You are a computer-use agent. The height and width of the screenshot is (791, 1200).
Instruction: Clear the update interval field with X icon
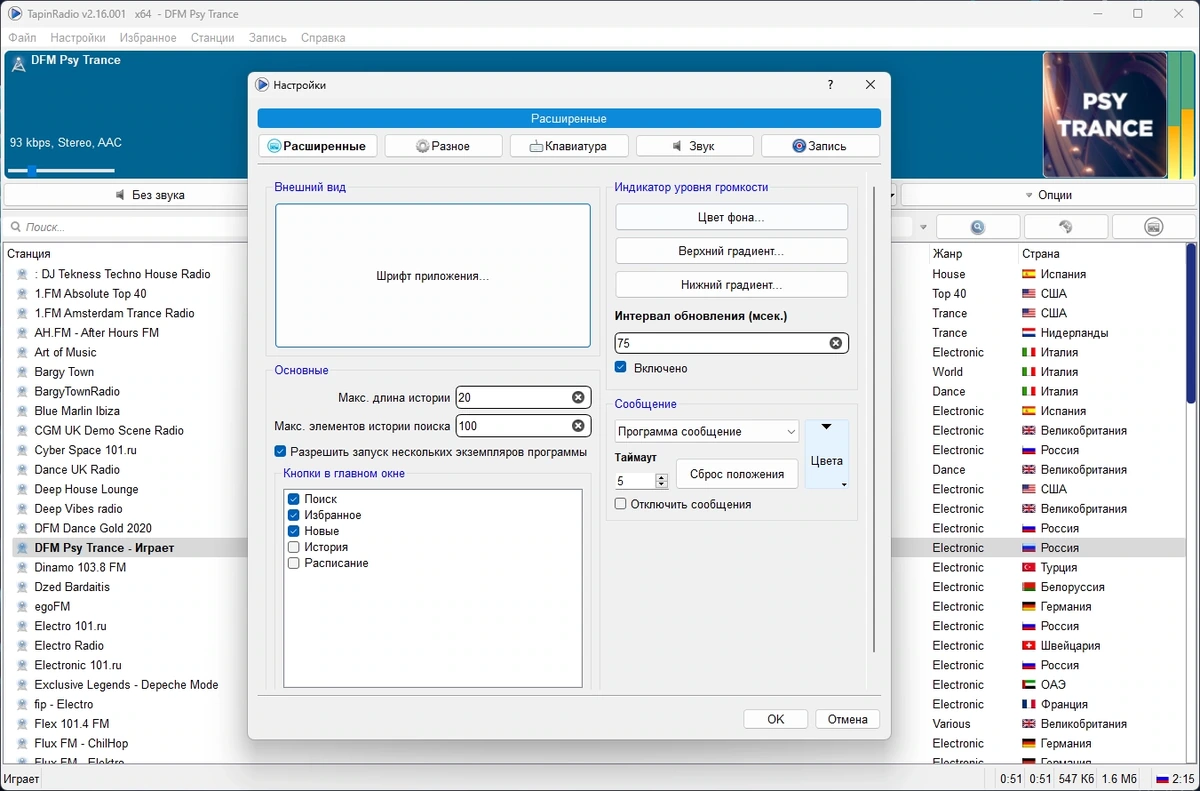[x=836, y=343]
